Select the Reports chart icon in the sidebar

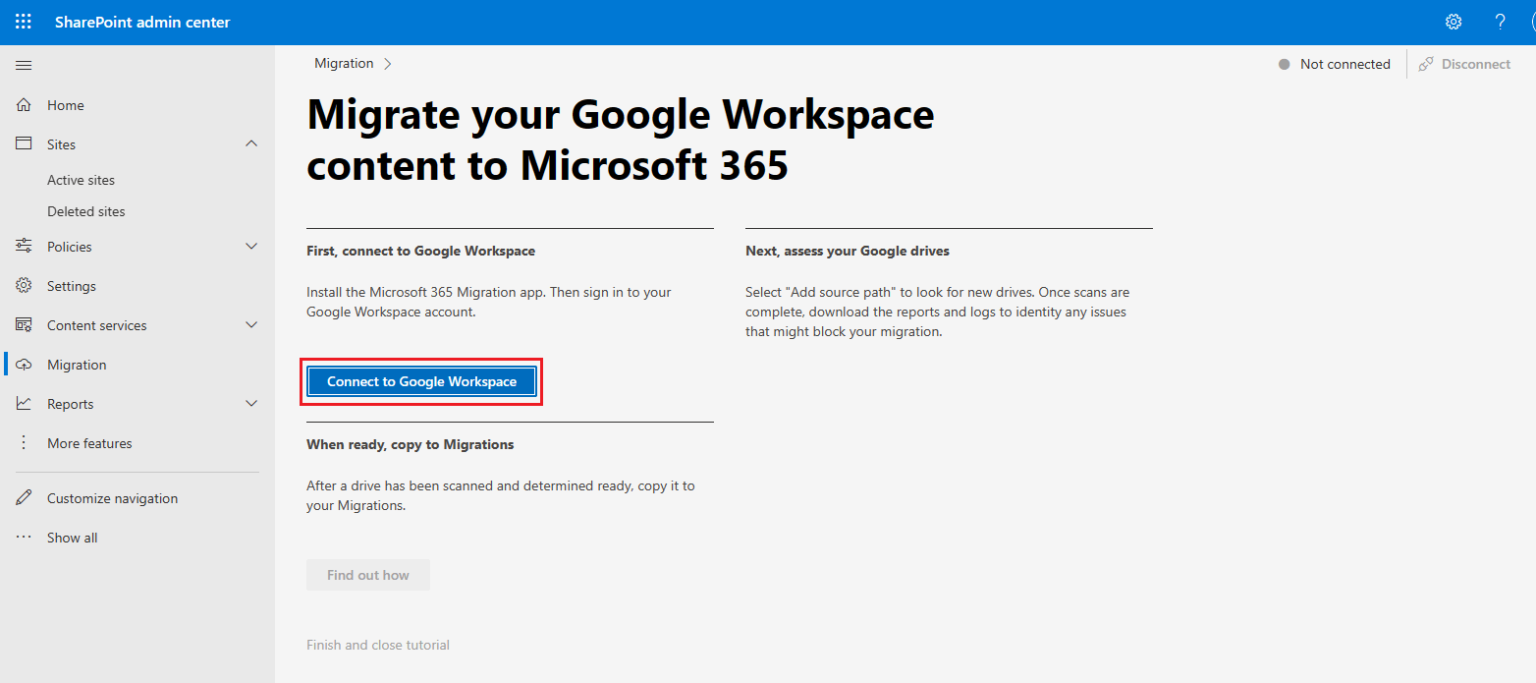[23, 403]
